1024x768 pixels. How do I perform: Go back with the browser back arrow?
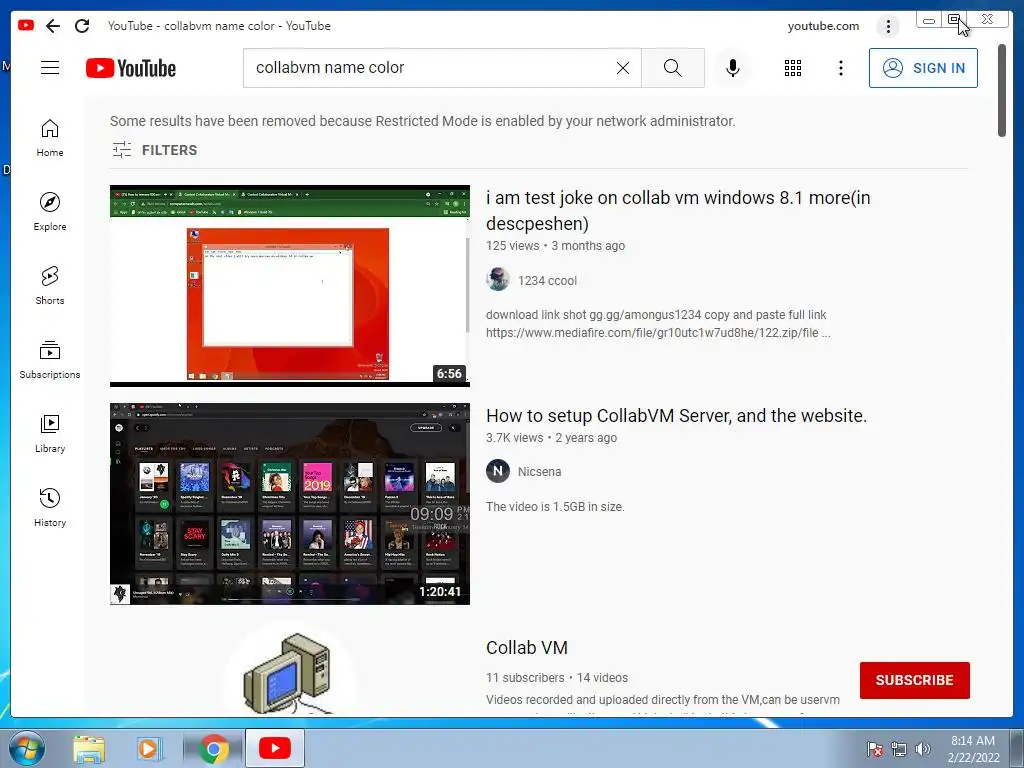point(53,26)
